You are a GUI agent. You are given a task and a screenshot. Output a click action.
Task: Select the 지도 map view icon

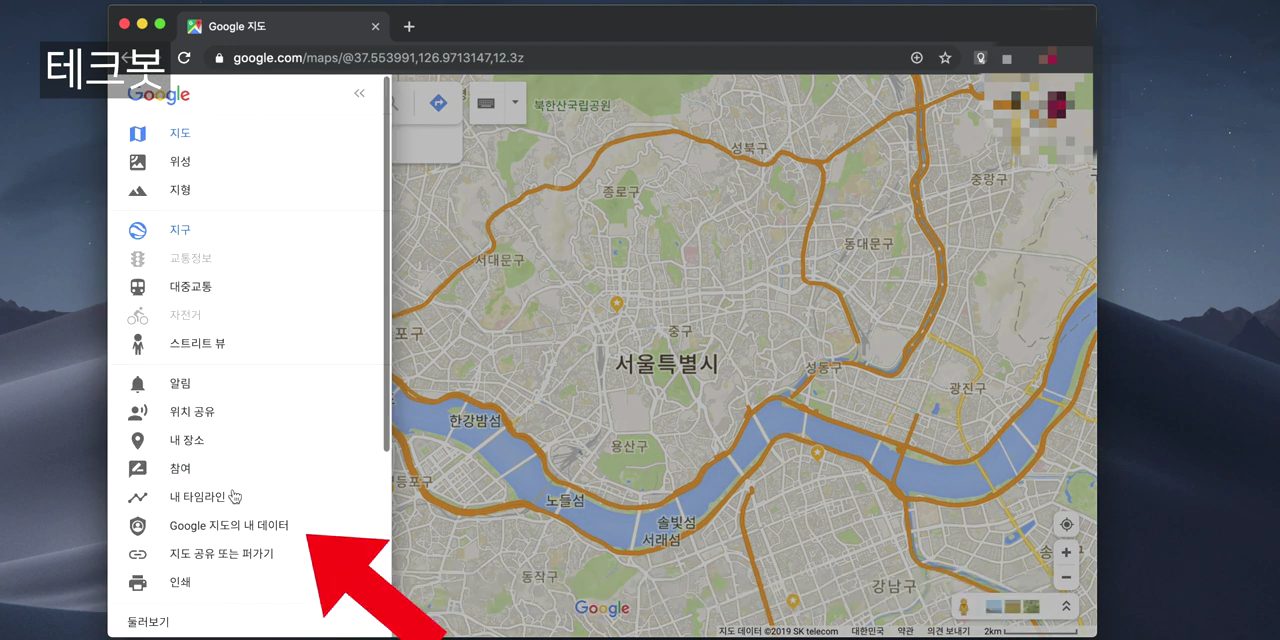(138, 134)
